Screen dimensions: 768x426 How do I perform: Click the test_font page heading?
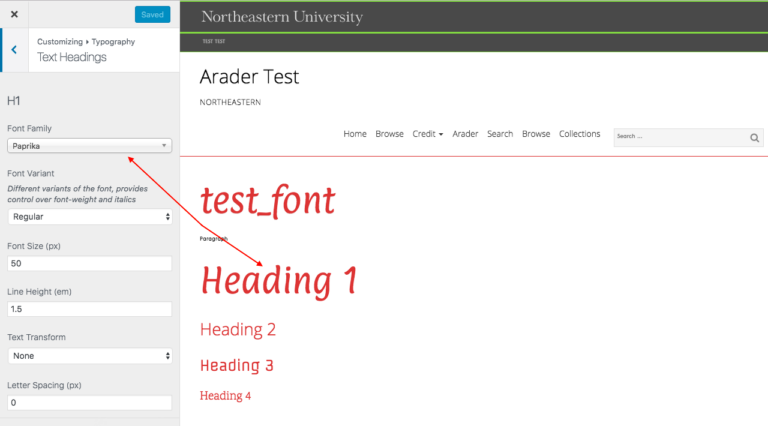267,201
